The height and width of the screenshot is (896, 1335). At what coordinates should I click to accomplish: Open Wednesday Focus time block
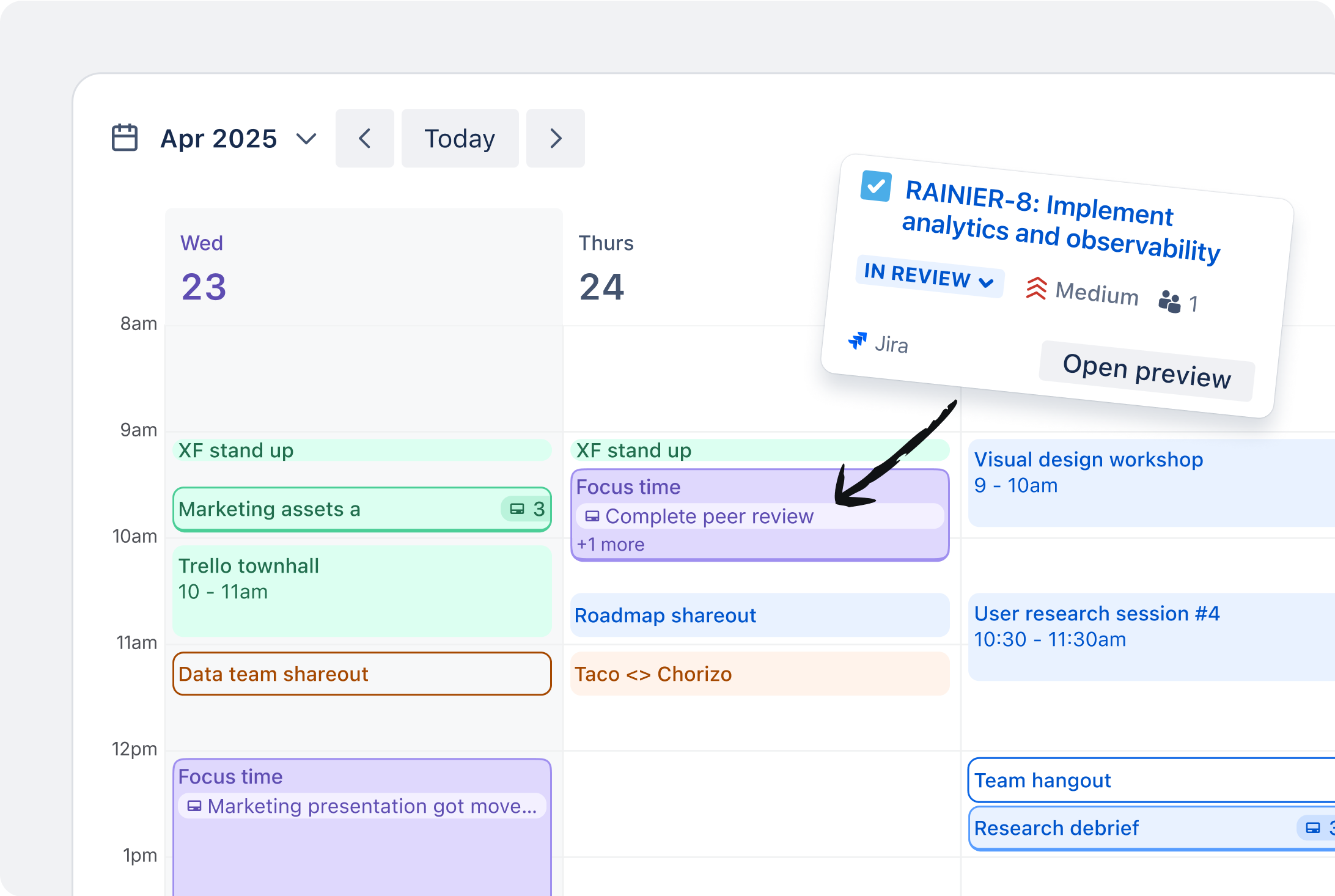point(362,828)
